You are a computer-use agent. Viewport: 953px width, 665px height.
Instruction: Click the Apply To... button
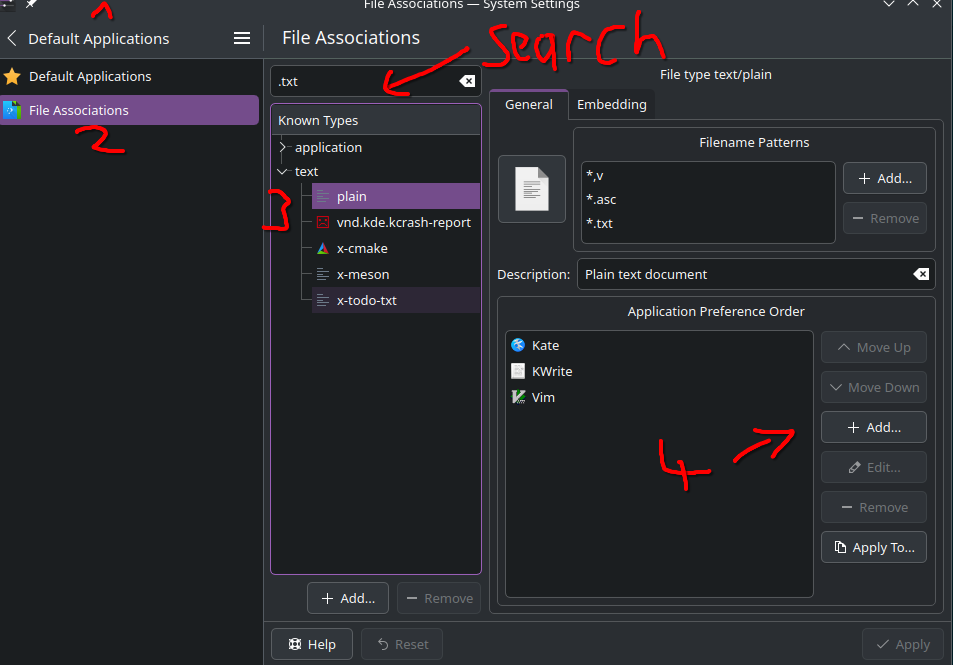[x=873, y=547]
